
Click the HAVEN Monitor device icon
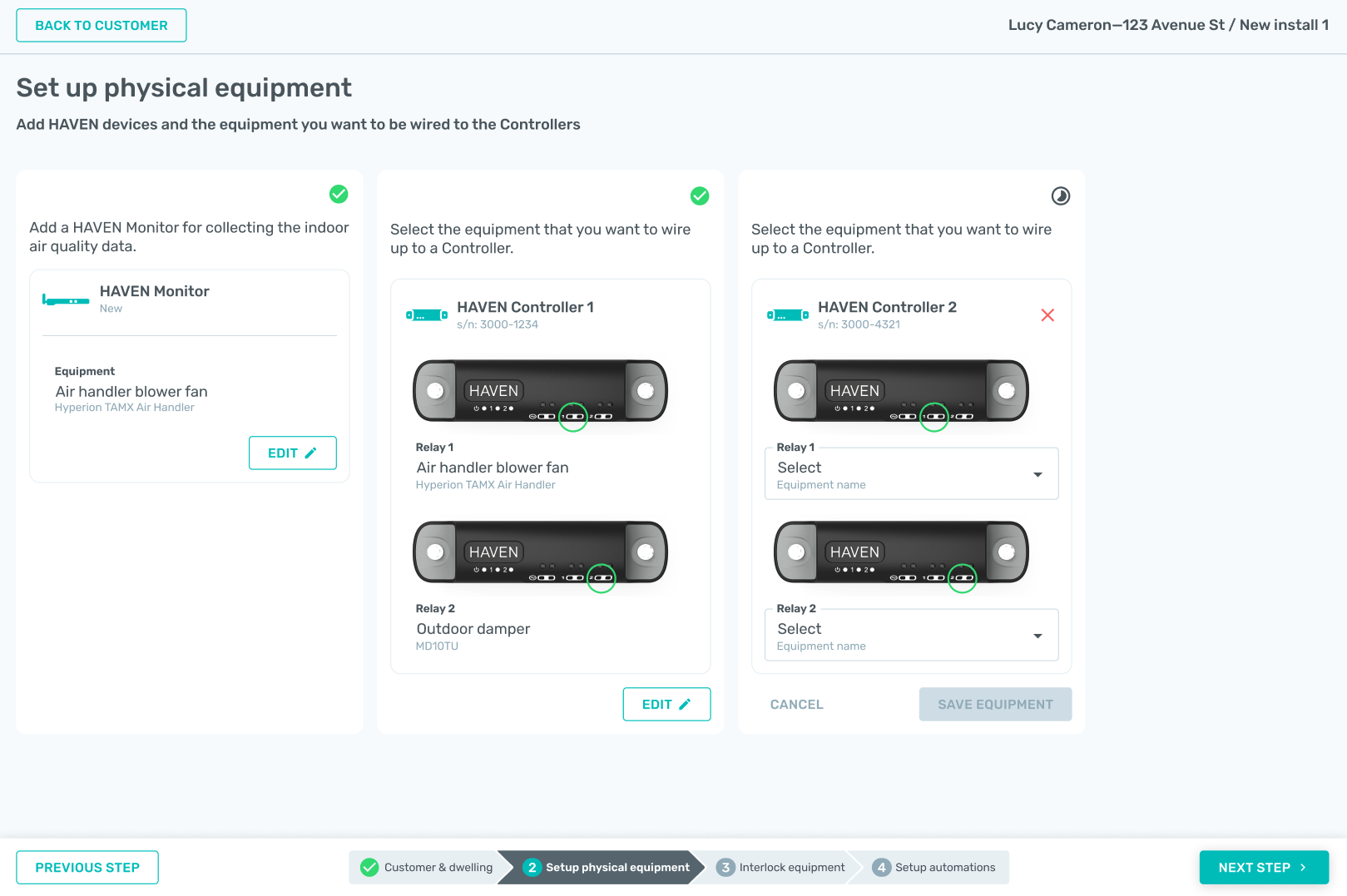pyautogui.click(x=66, y=299)
